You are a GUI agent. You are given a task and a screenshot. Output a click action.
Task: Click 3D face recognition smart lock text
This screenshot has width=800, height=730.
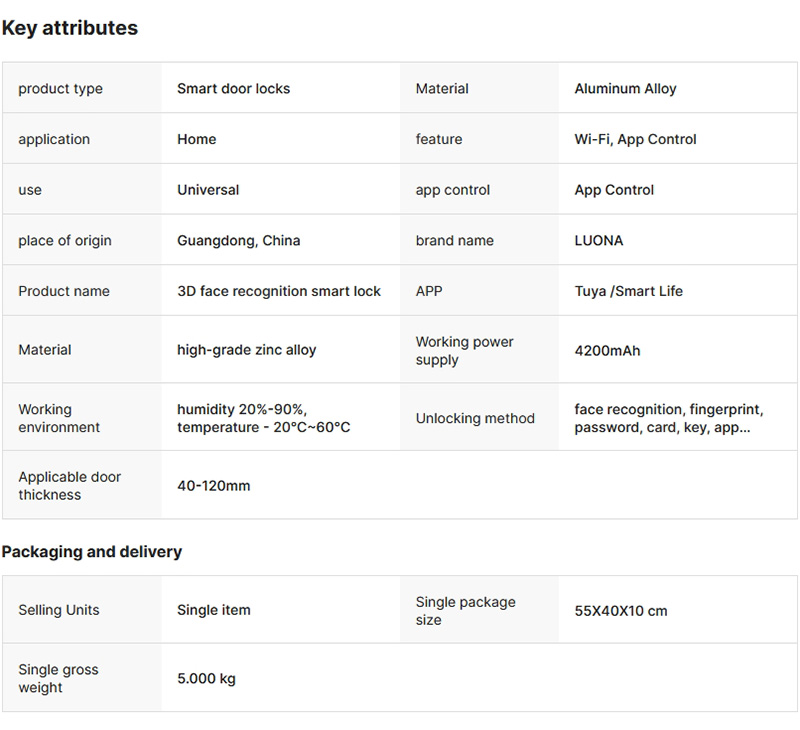pyautogui.click(x=279, y=291)
